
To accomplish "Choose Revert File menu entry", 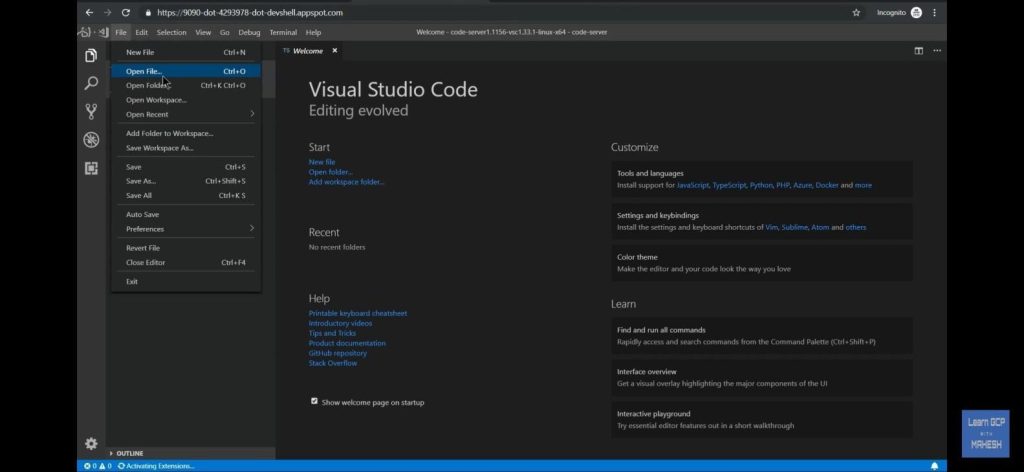I will 186,248.
